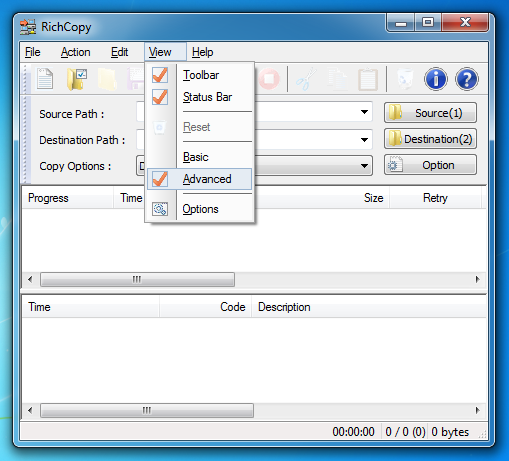This screenshot has width=509, height=461.
Task: Click the RichCopy title bar app icon
Action: 28,27
